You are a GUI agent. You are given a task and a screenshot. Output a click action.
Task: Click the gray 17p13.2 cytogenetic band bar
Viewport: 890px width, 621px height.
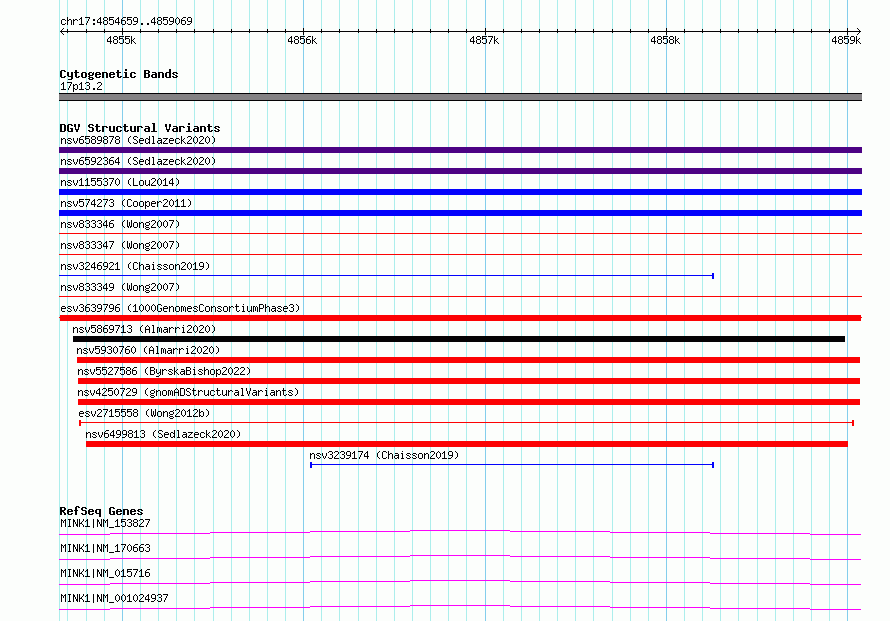coord(460,97)
